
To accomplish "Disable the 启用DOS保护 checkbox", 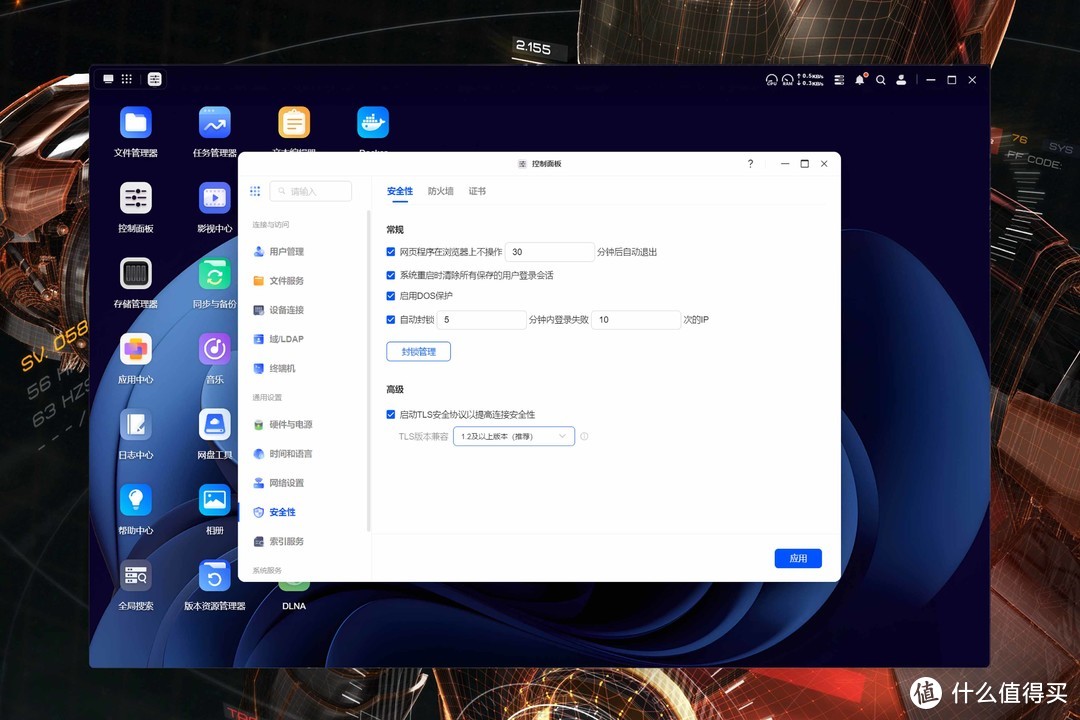I will [391, 296].
